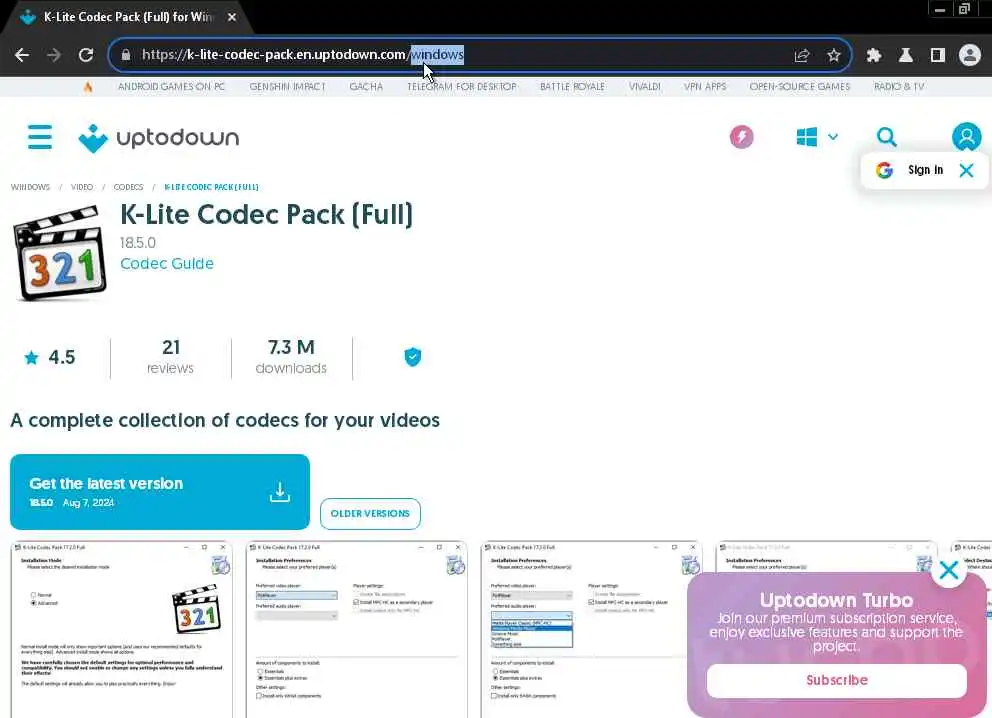The width and height of the screenshot is (992, 718).
Task: Open the VPN Apps topic link
Action: pyautogui.click(x=705, y=87)
